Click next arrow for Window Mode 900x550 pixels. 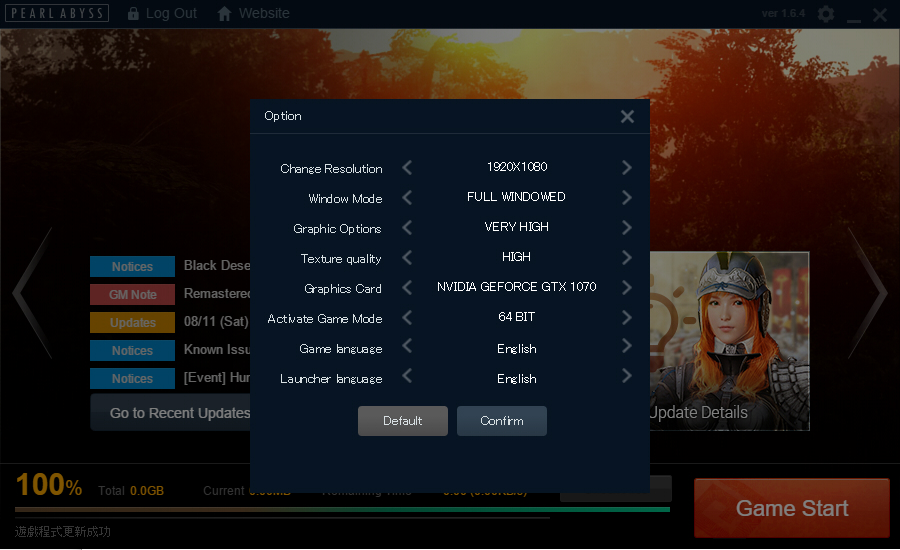(626, 197)
